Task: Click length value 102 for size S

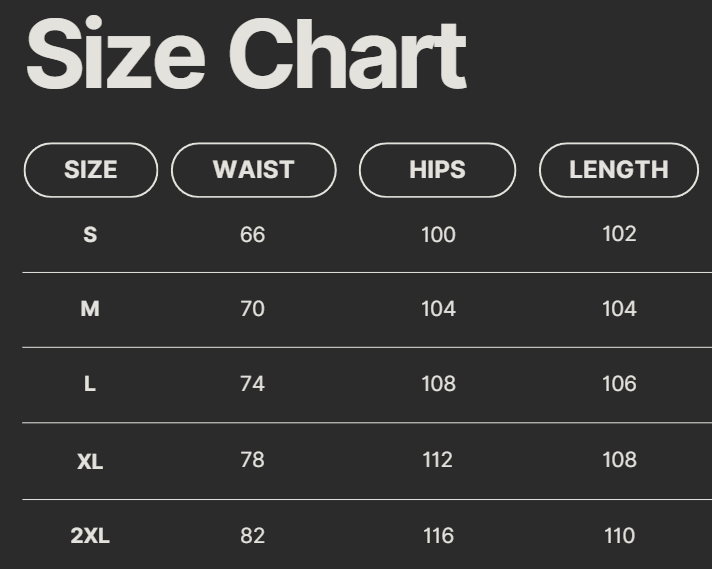Action: pyautogui.click(x=619, y=234)
